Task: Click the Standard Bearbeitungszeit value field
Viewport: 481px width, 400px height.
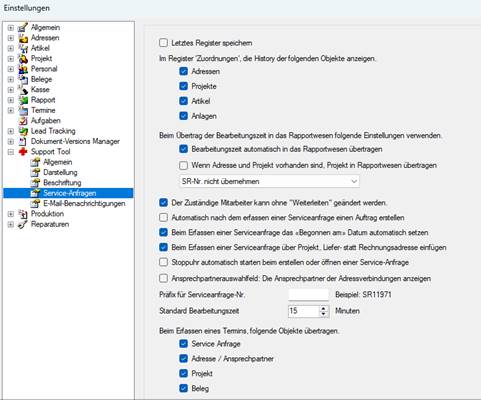Action: point(304,311)
